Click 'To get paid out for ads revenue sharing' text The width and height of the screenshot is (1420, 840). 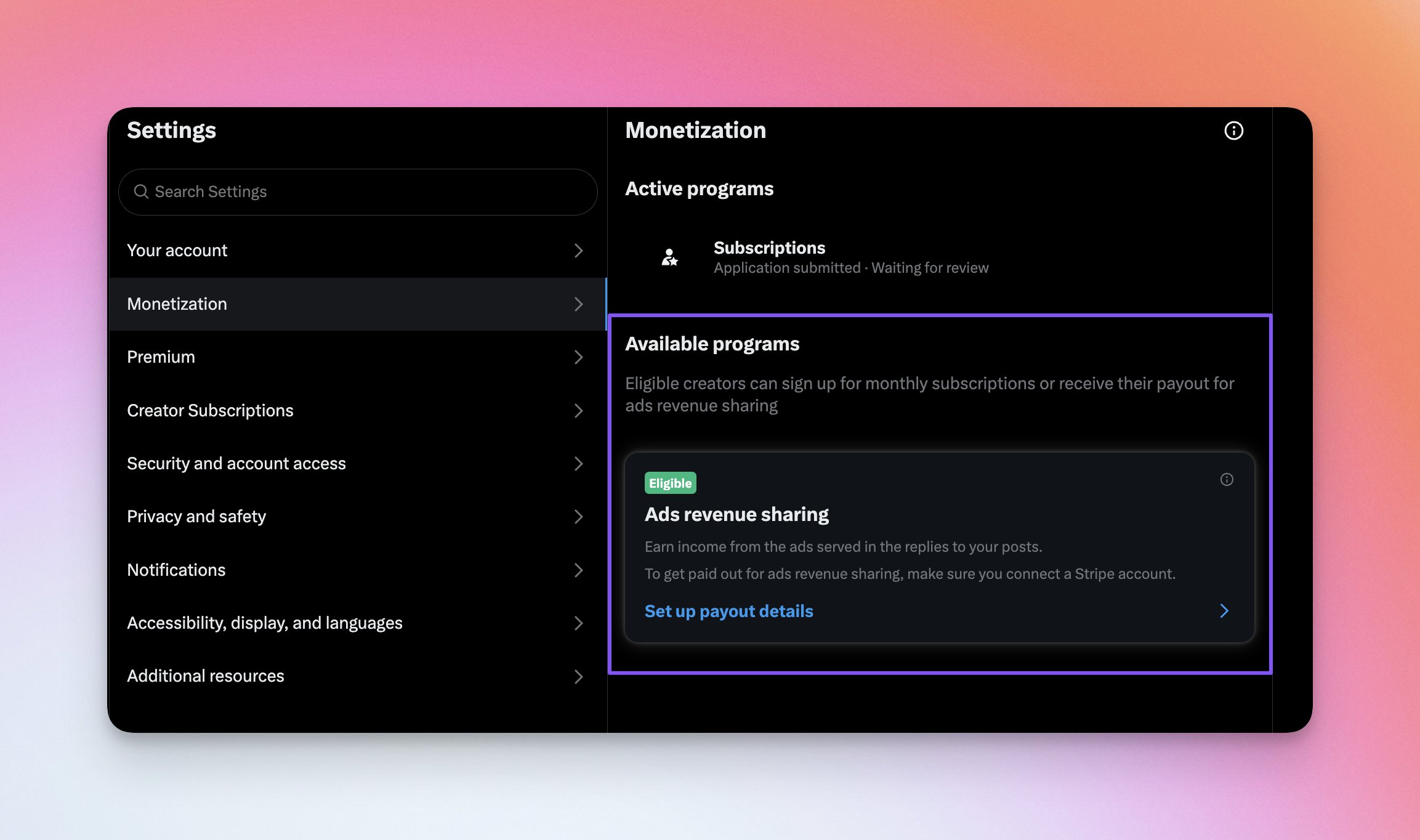pos(910,574)
